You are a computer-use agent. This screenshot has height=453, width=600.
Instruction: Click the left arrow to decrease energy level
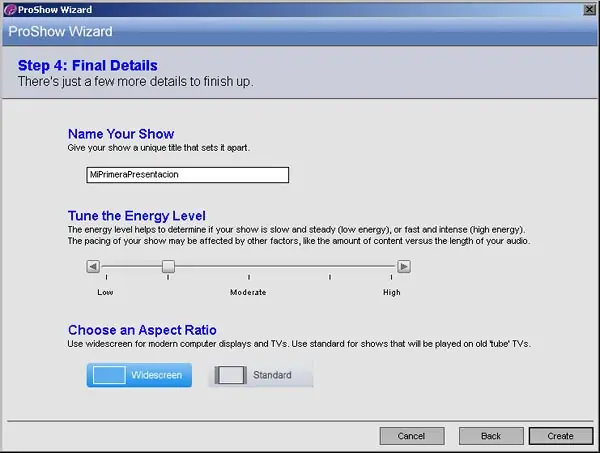[93, 266]
